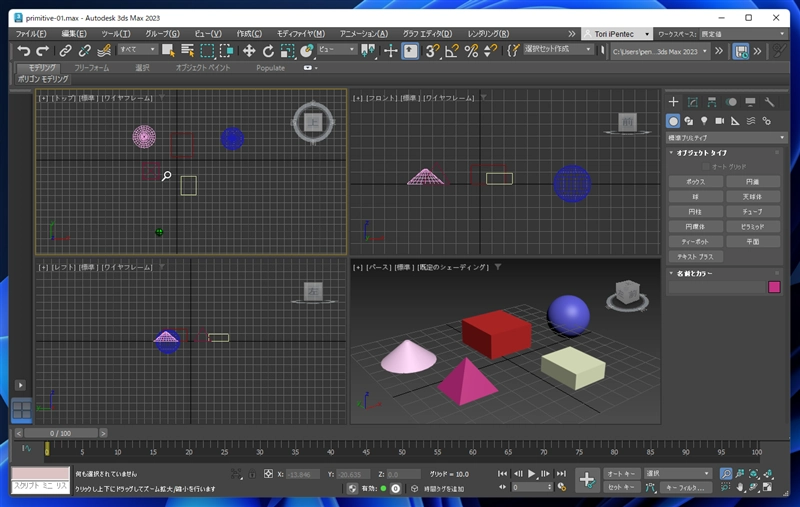This screenshot has width=800, height=507.
Task: Activate the Select and Rotate tool
Action: (268, 50)
